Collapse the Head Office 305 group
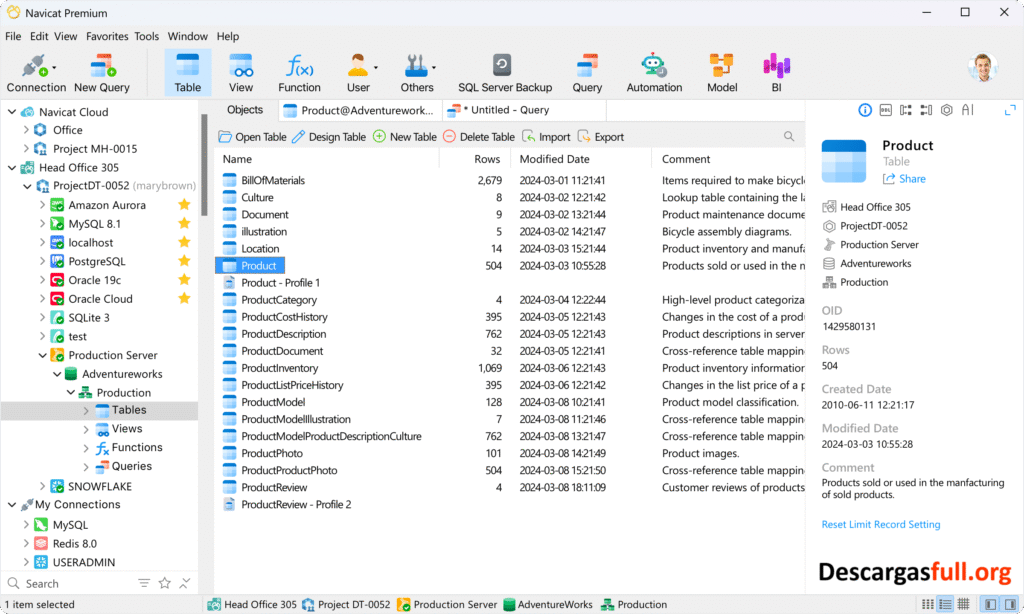 pos(11,167)
